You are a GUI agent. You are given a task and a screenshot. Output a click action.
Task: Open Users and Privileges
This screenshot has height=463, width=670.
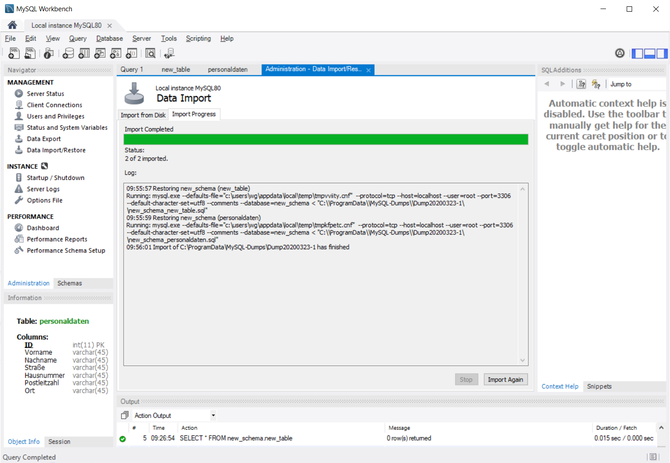tap(56, 116)
